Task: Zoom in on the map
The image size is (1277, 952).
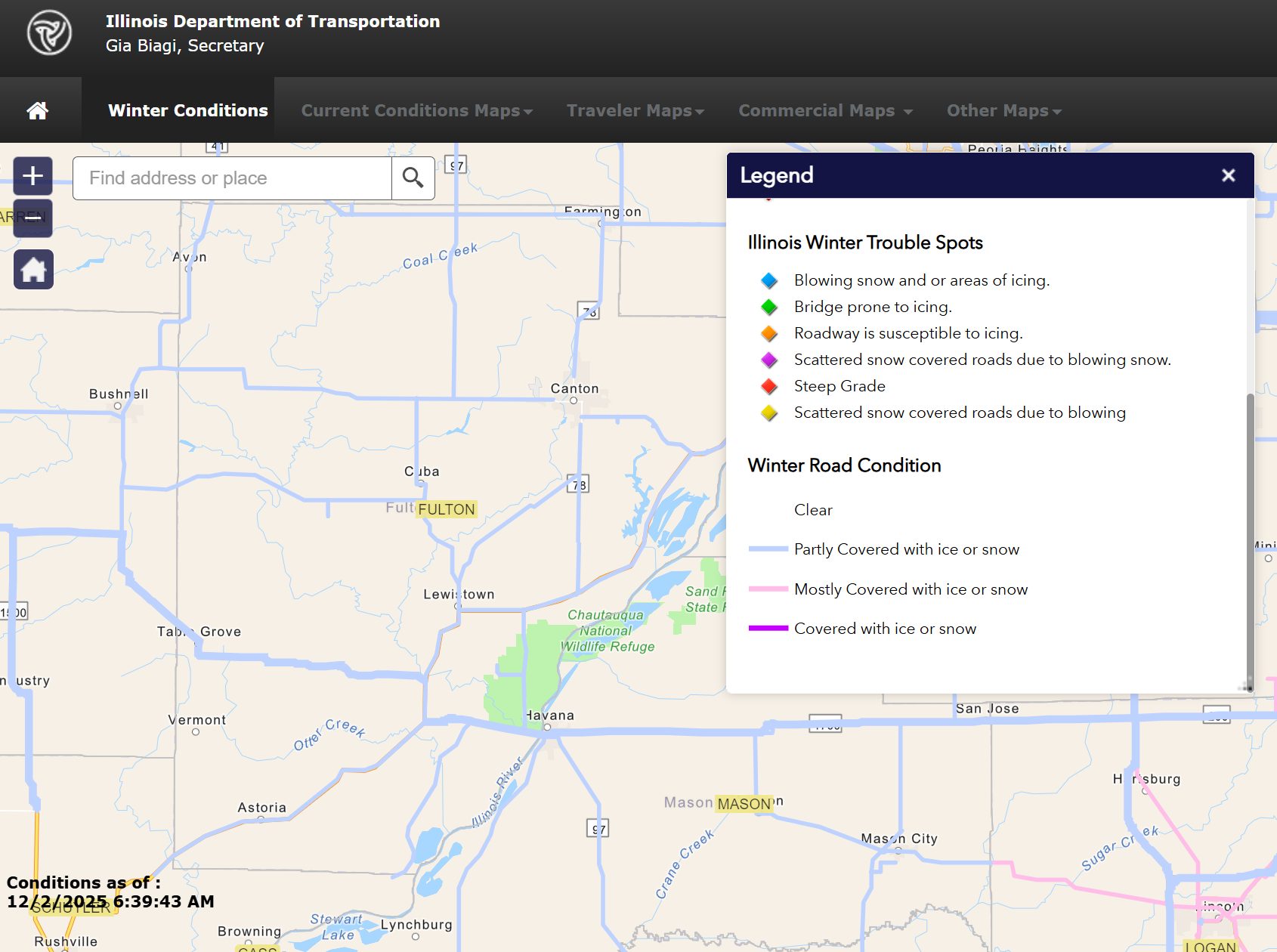Action: (x=33, y=176)
